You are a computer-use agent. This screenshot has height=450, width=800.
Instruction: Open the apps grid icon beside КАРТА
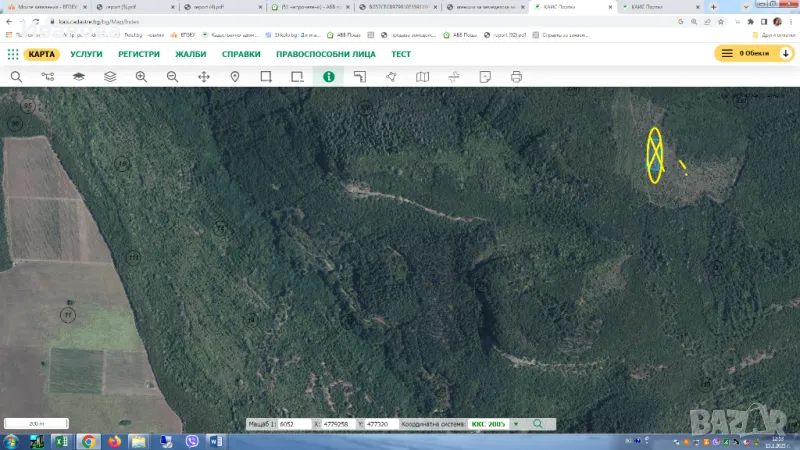pos(13,54)
